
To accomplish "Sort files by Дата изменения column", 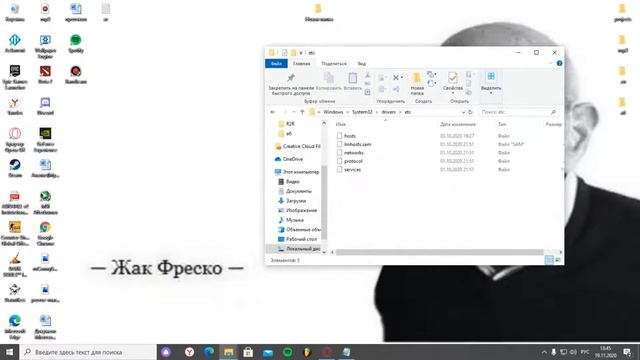I will click(x=458, y=124).
